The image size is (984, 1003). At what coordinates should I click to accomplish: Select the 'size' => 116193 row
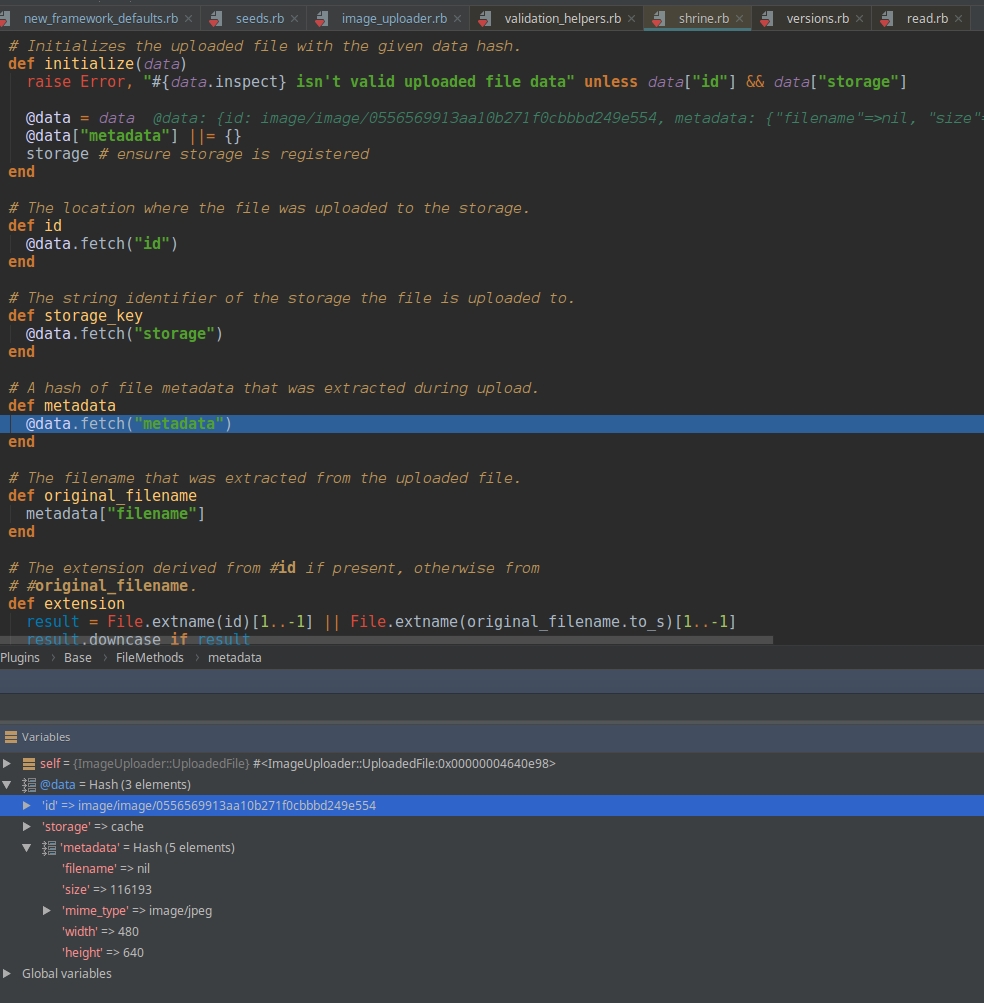point(492,889)
